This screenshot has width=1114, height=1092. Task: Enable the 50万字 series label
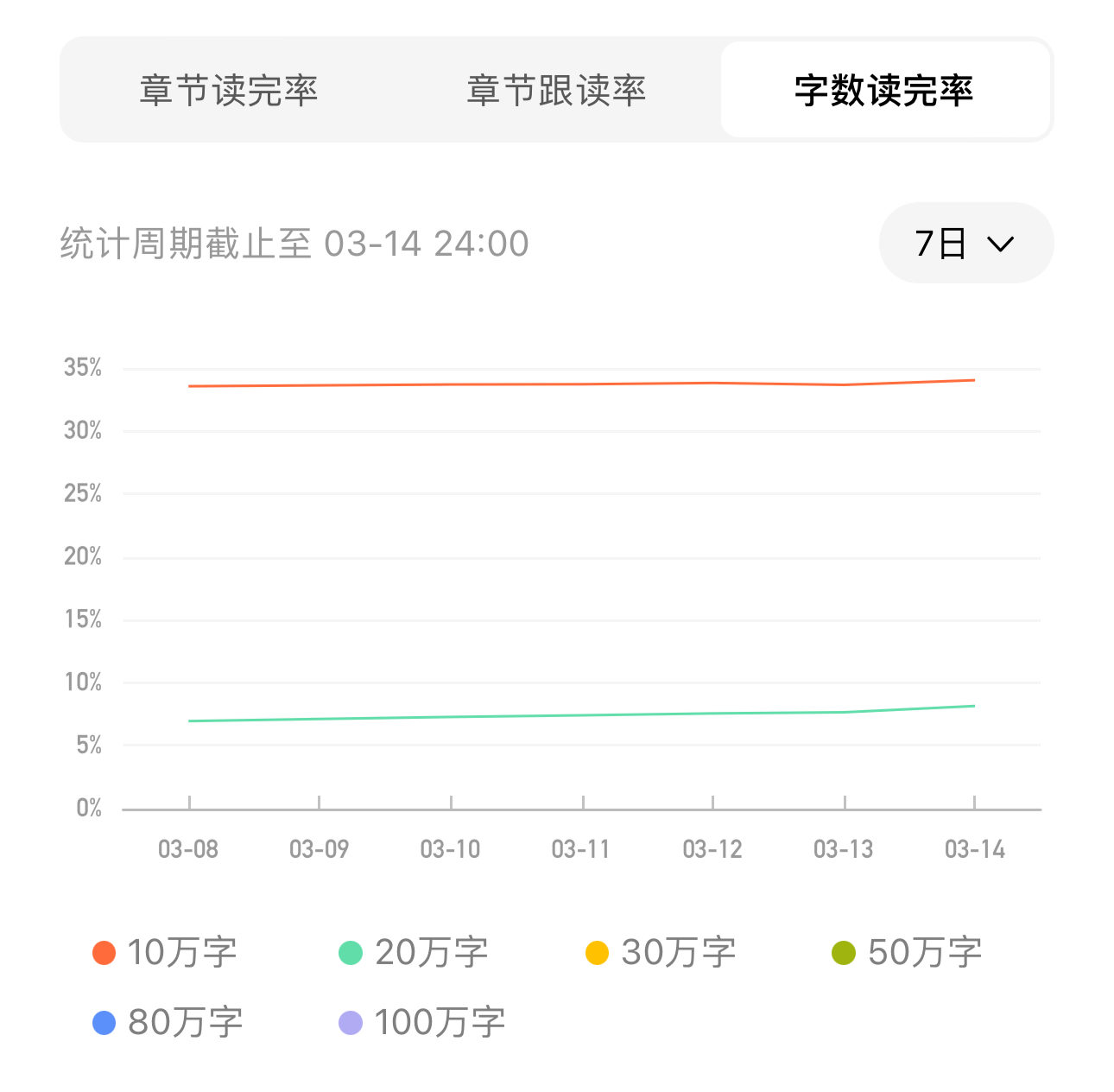(x=925, y=953)
